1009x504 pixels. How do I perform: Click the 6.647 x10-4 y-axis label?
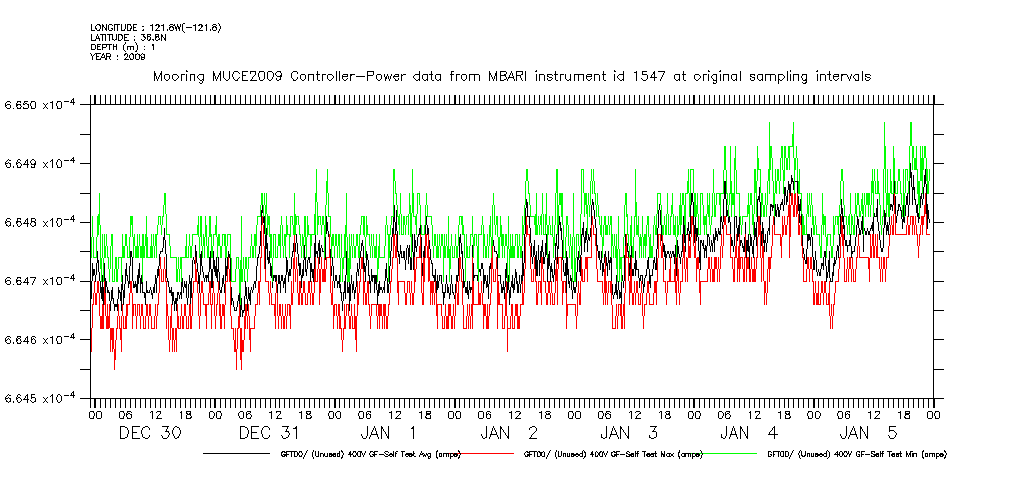click(x=41, y=281)
